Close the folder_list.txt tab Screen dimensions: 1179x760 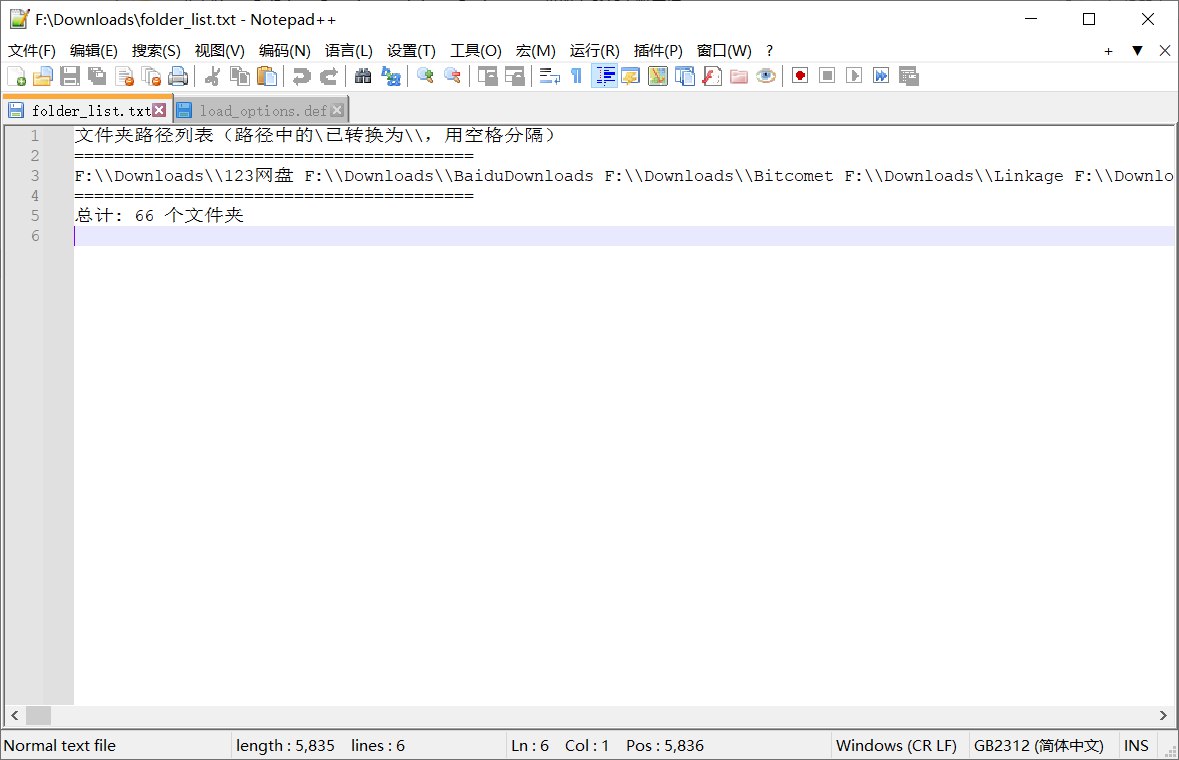(159, 111)
